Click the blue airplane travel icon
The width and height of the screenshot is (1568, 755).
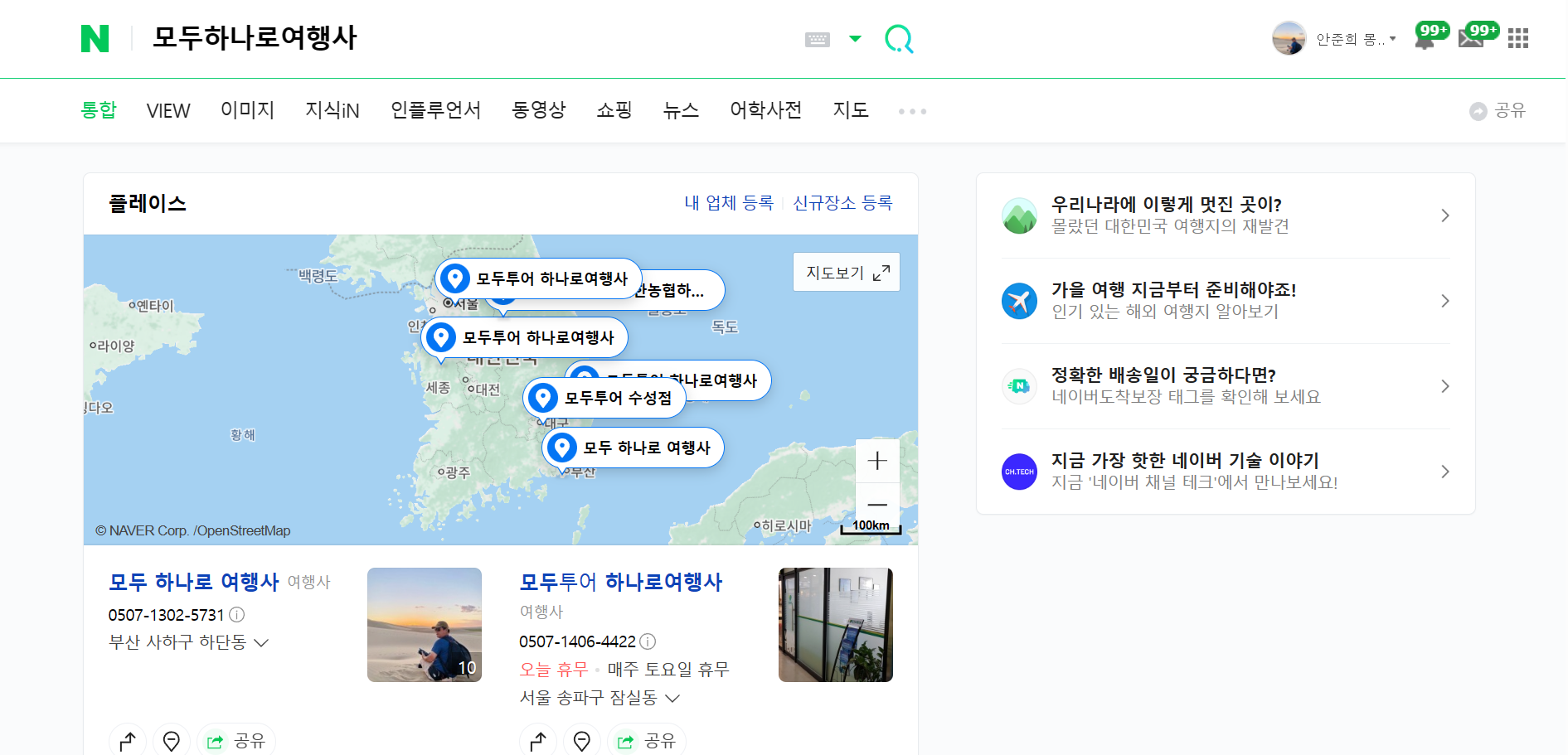click(x=1019, y=301)
